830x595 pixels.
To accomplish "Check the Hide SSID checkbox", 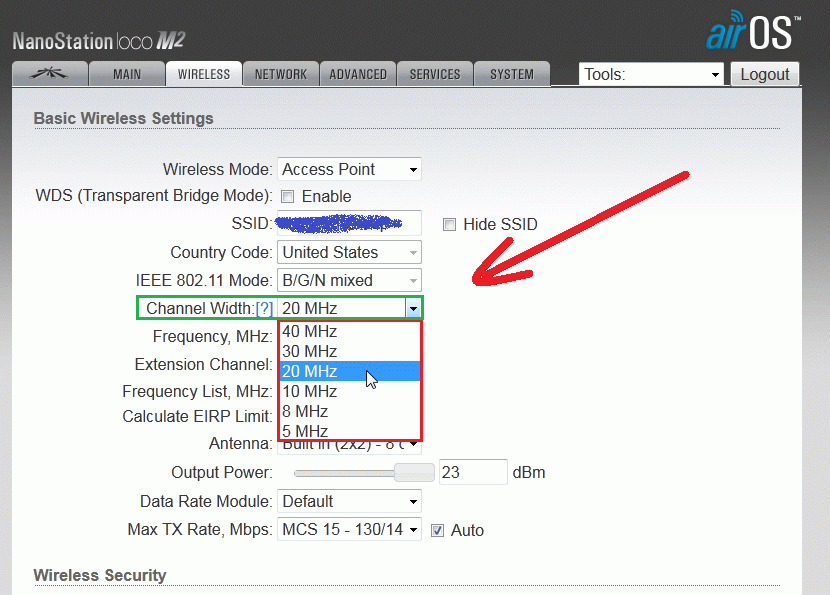I will tap(449, 224).
